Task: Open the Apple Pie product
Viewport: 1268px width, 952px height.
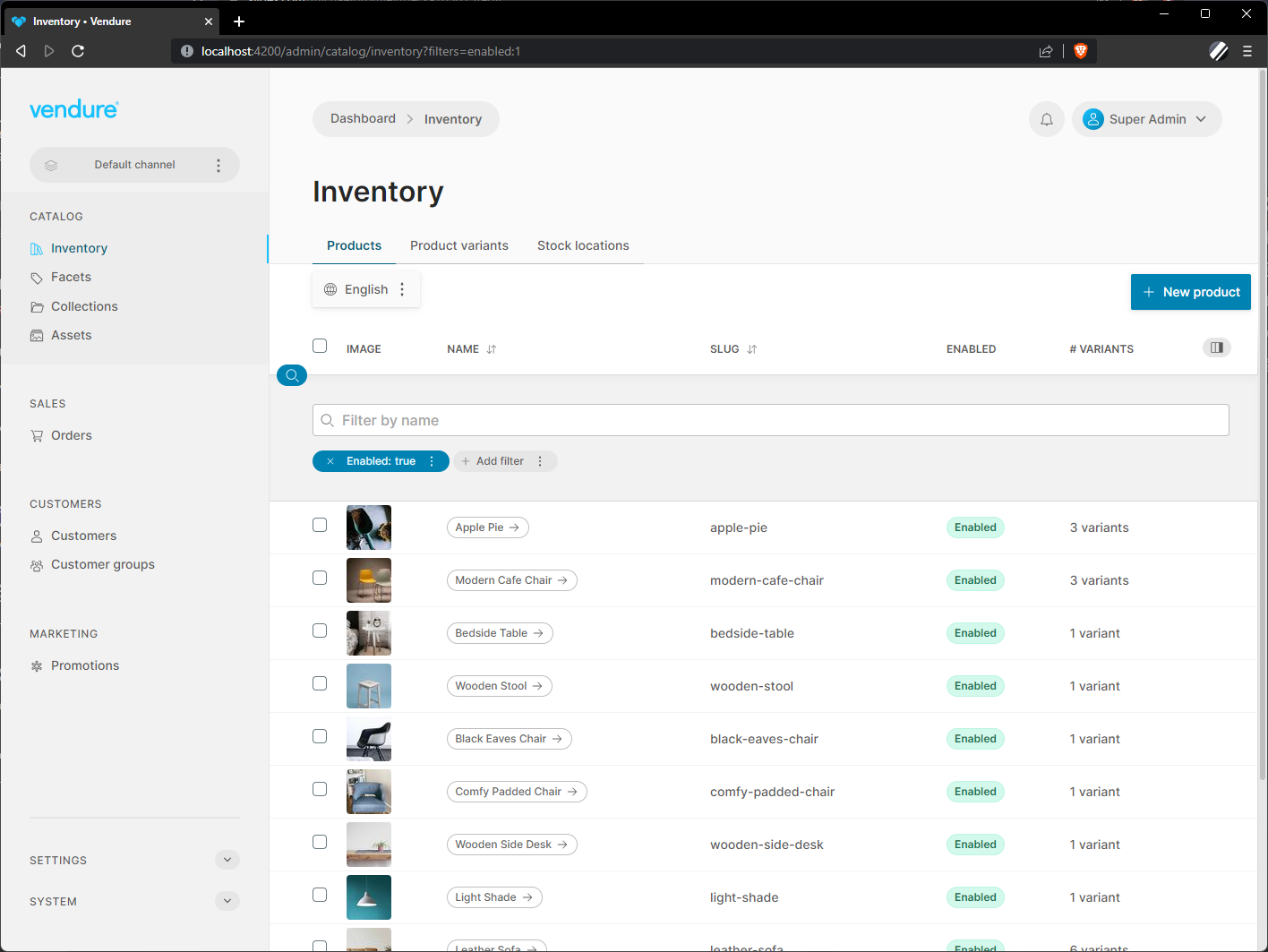Action: coord(488,527)
